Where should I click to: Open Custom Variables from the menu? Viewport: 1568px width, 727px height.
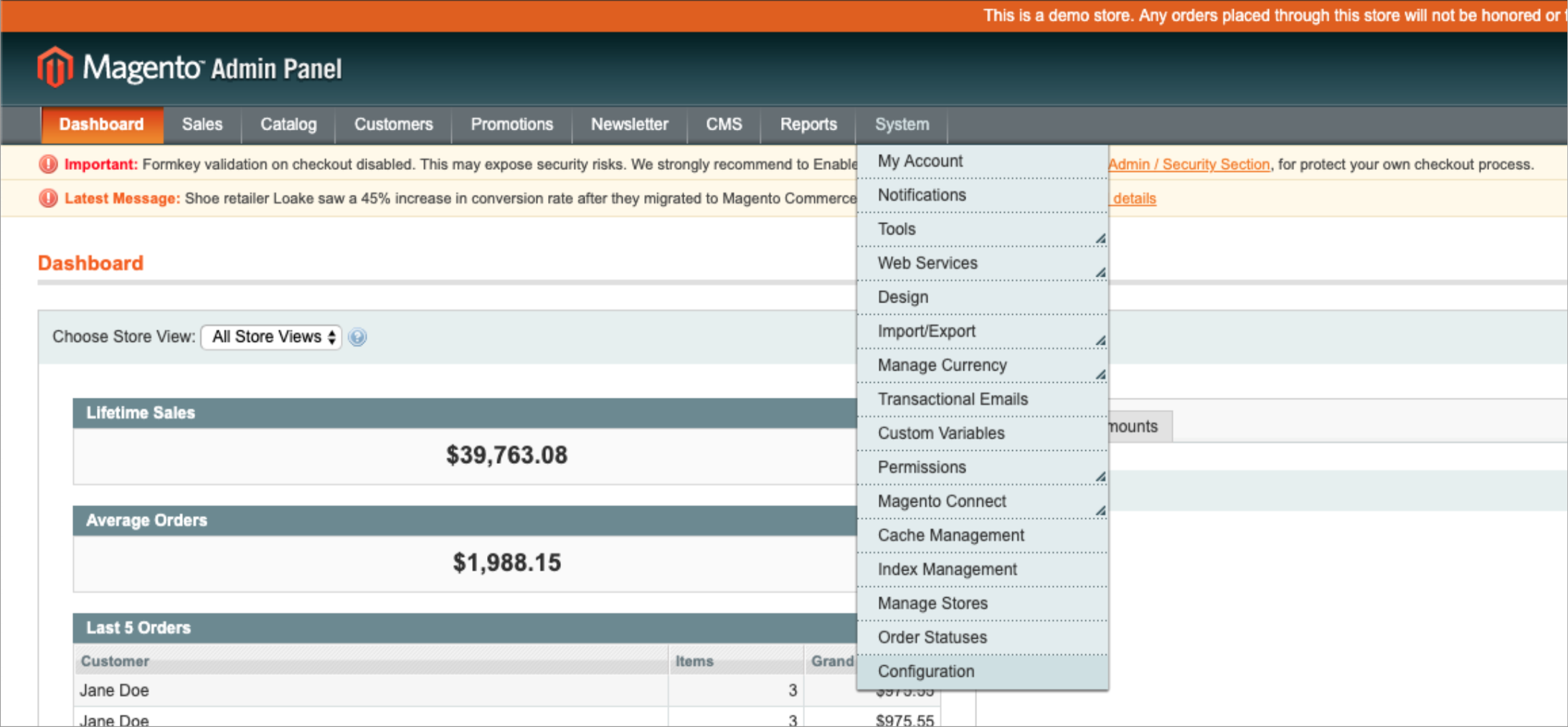coord(983,434)
